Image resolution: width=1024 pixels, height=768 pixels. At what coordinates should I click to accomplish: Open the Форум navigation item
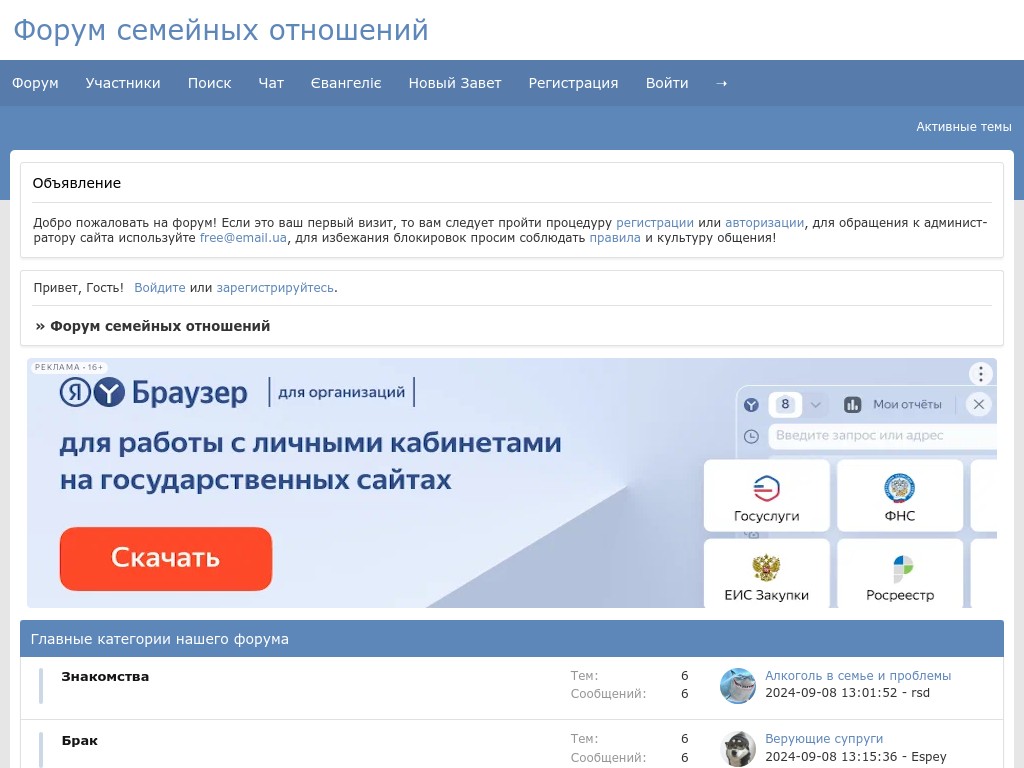pyautogui.click(x=35, y=83)
